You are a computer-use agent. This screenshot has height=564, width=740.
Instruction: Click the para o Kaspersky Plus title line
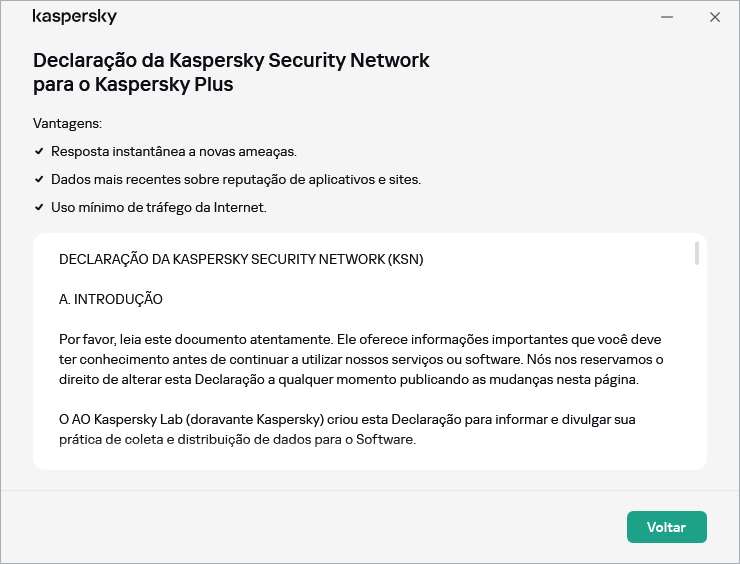[133, 85]
